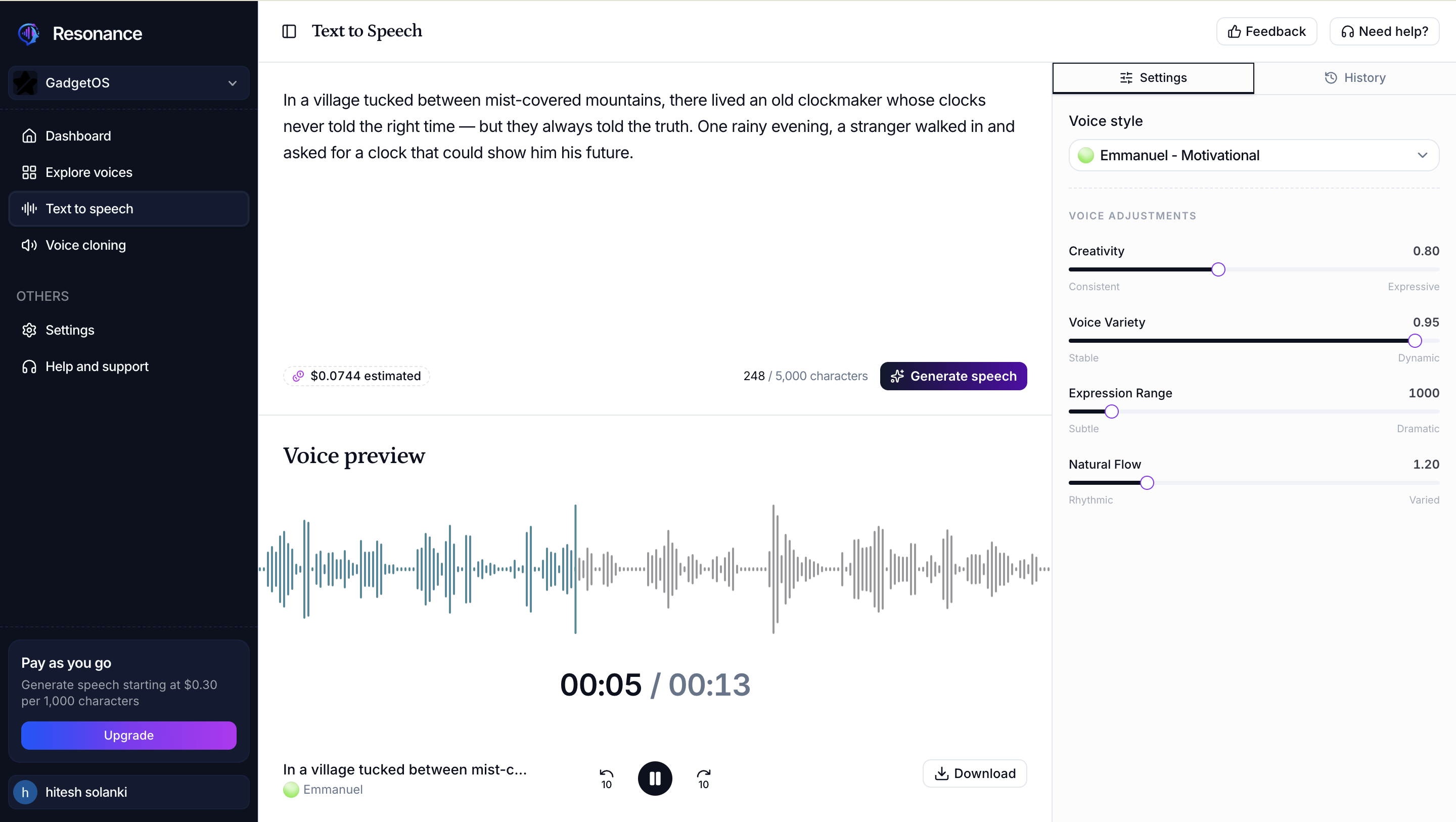The width and height of the screenshot is (1456, 822).
Task: Adjust the Voice Variety slider handle
Action: [1415, 341]
